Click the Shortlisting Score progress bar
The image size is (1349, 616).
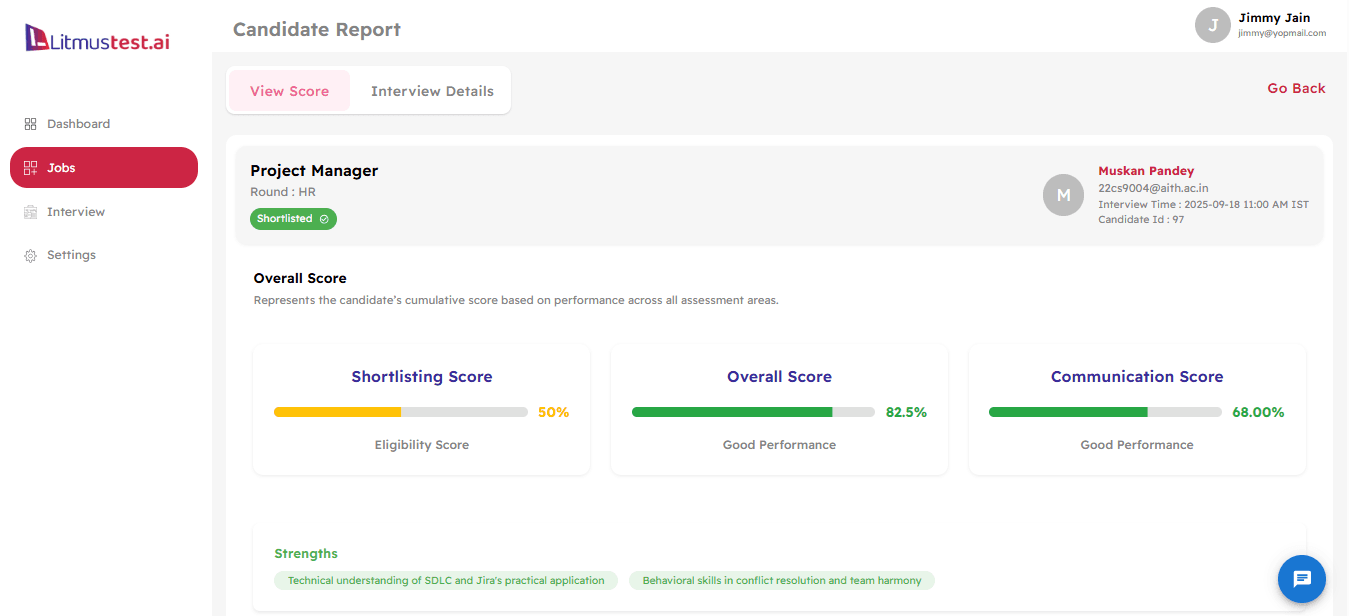(x=400, y=411)
